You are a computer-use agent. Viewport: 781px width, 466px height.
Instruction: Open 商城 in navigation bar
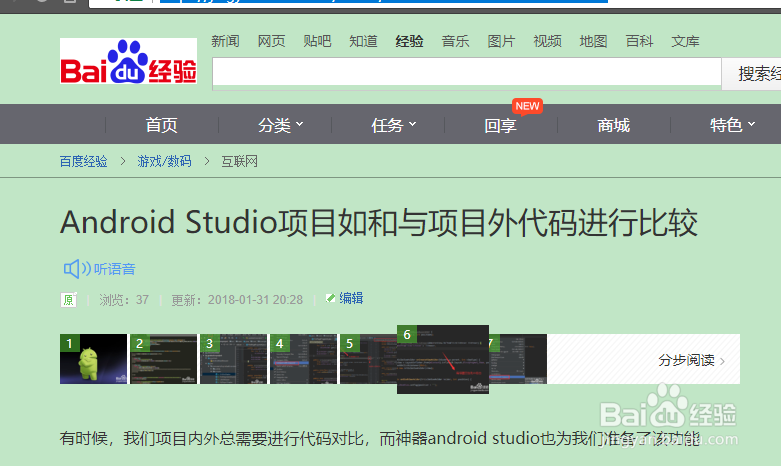pyautogui.click(x=614, y=125)
